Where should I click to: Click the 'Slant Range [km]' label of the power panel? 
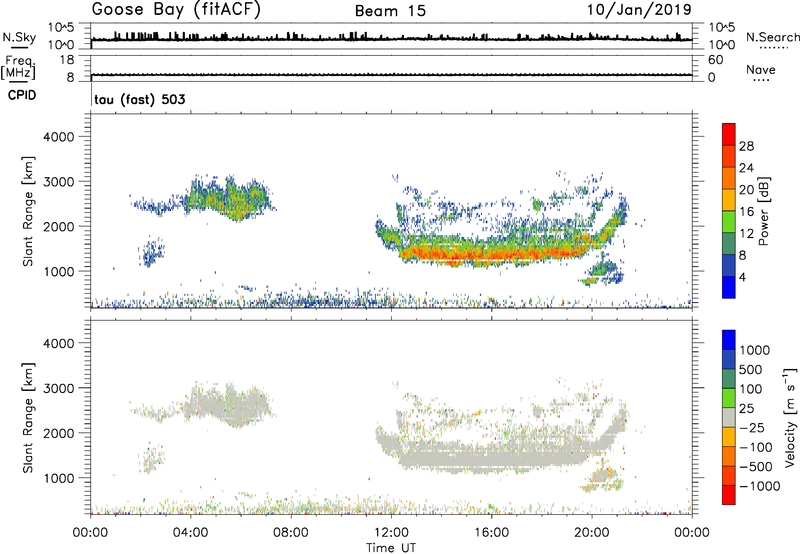(x=28, y=211)
